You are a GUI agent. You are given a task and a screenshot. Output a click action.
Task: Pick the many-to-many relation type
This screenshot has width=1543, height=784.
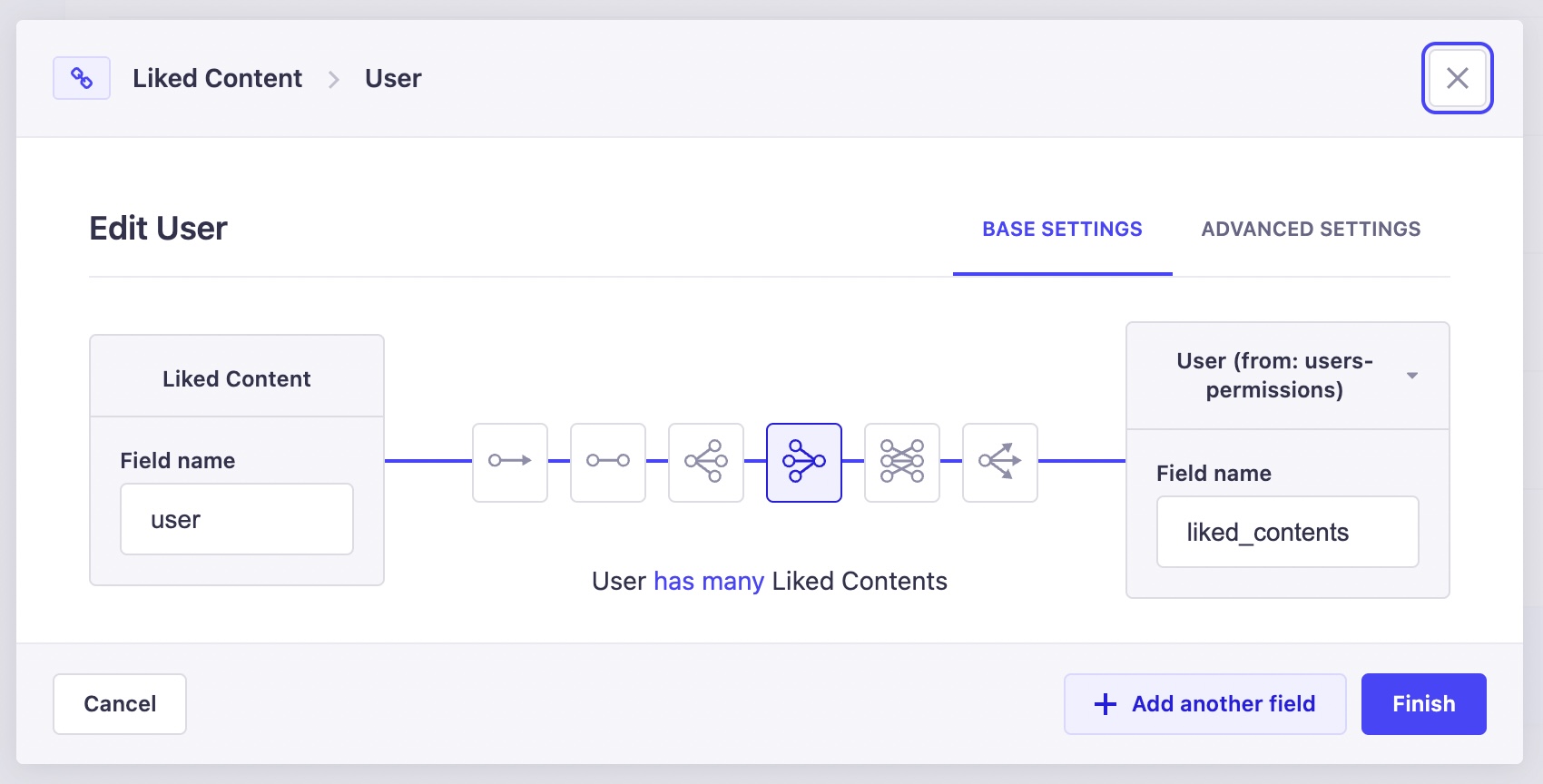(901, 463)
